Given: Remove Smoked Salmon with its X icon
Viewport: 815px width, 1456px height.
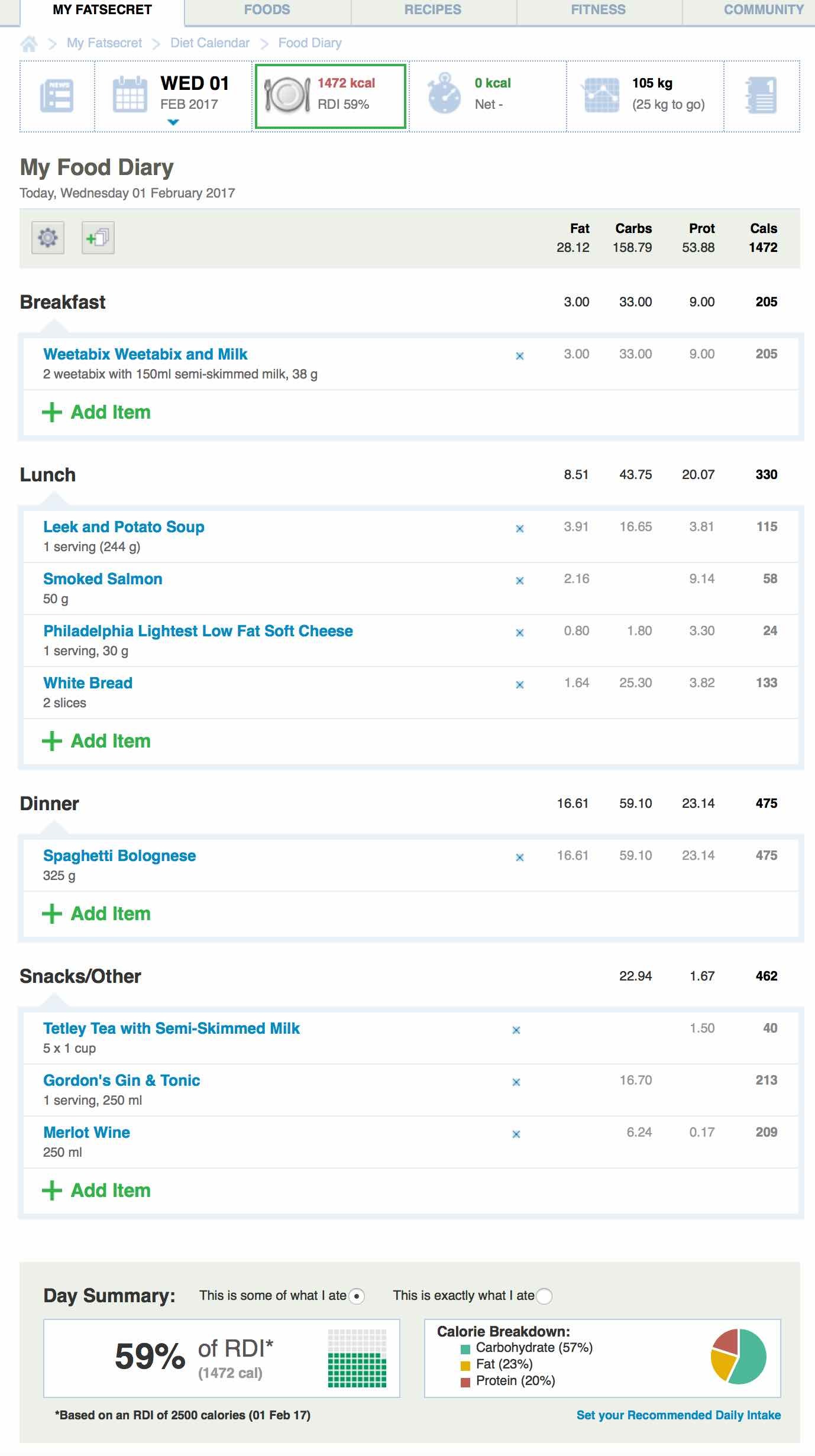Looking at the screenshot, I should 520,581.
